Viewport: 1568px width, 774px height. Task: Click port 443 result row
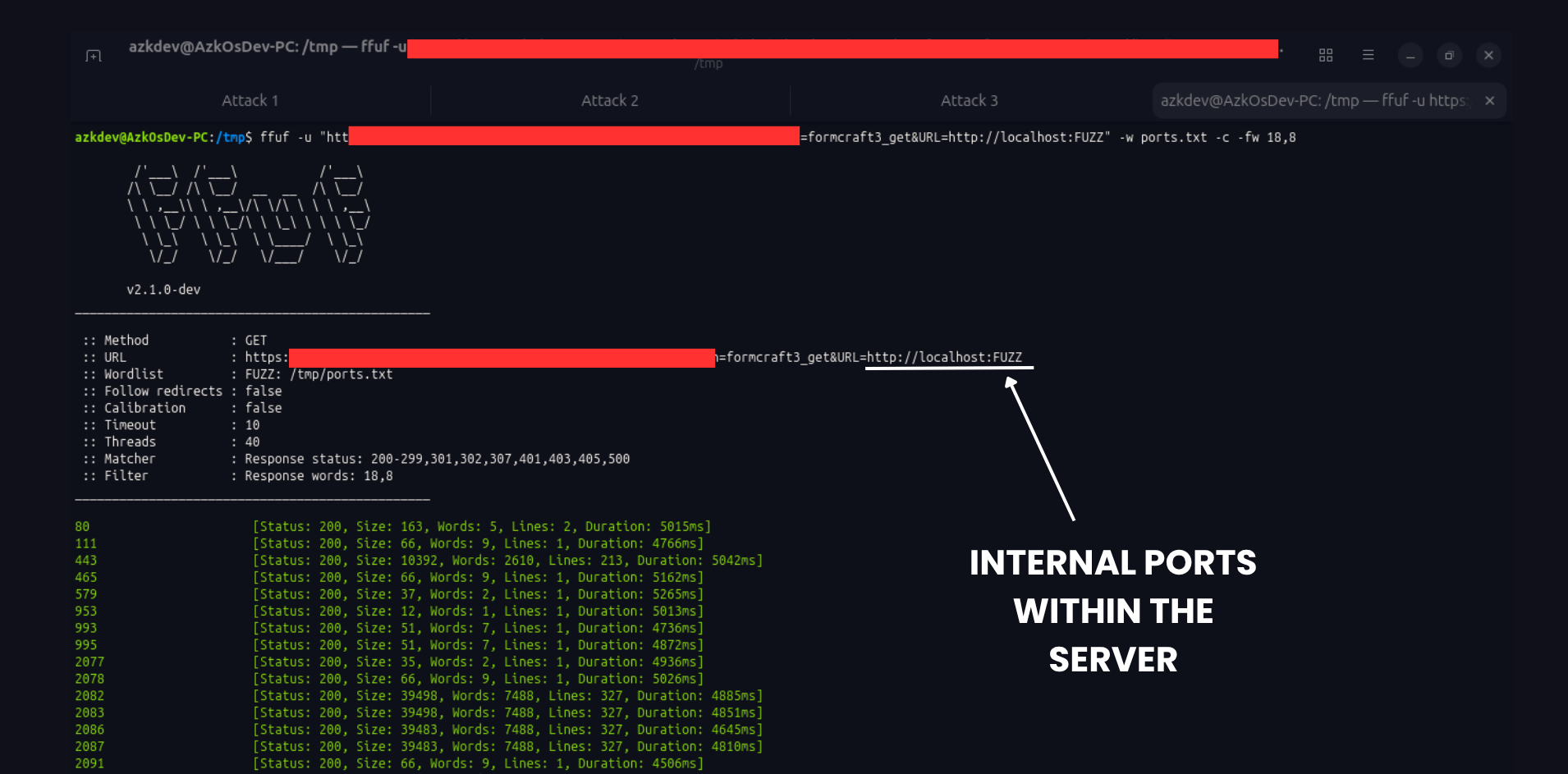[x=419, y=561]
